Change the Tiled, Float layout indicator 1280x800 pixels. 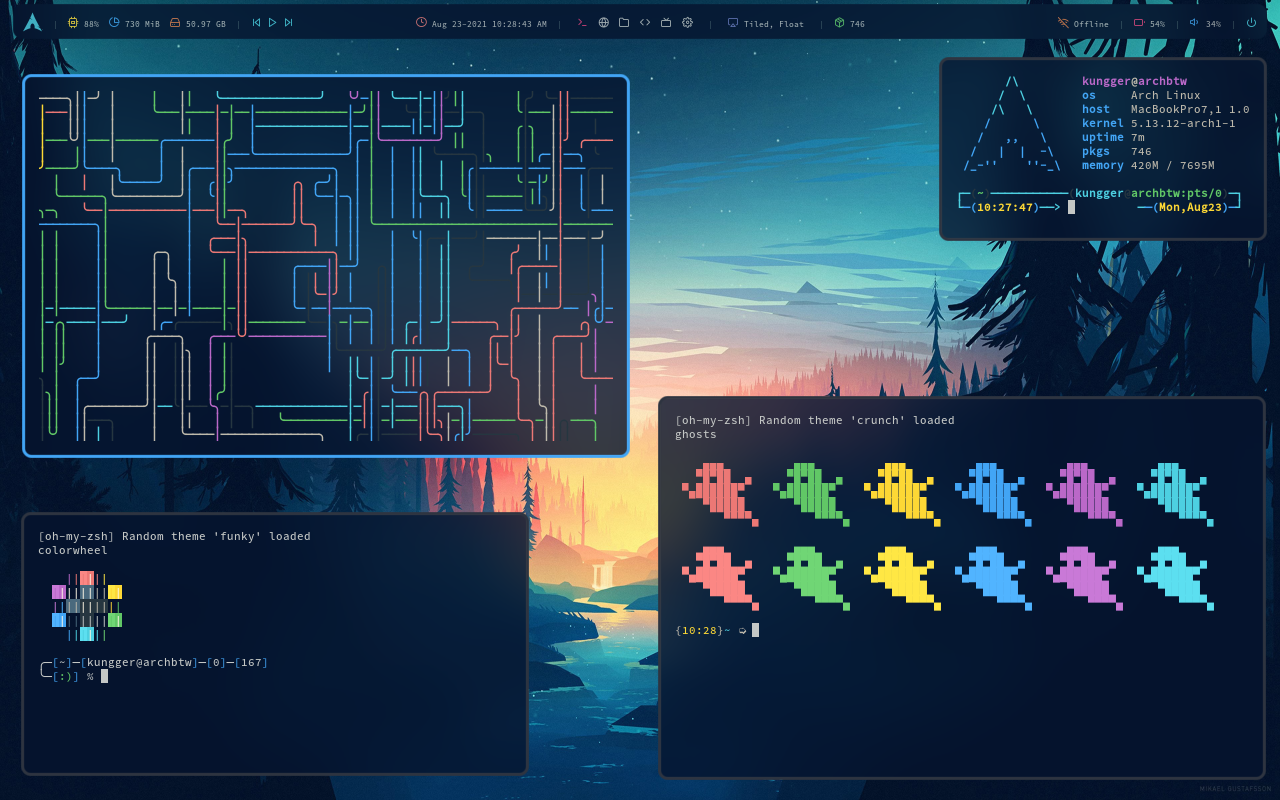pos(765,23)
